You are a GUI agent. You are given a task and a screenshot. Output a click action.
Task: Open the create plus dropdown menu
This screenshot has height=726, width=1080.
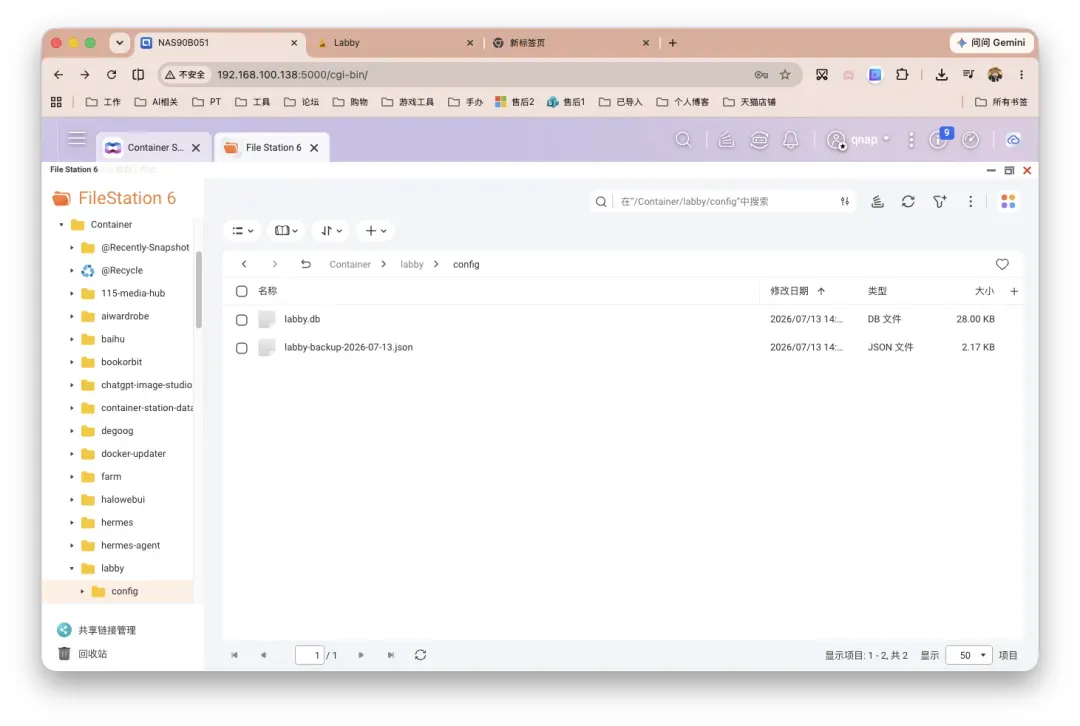pyautogui.click(x=375, y=231)
